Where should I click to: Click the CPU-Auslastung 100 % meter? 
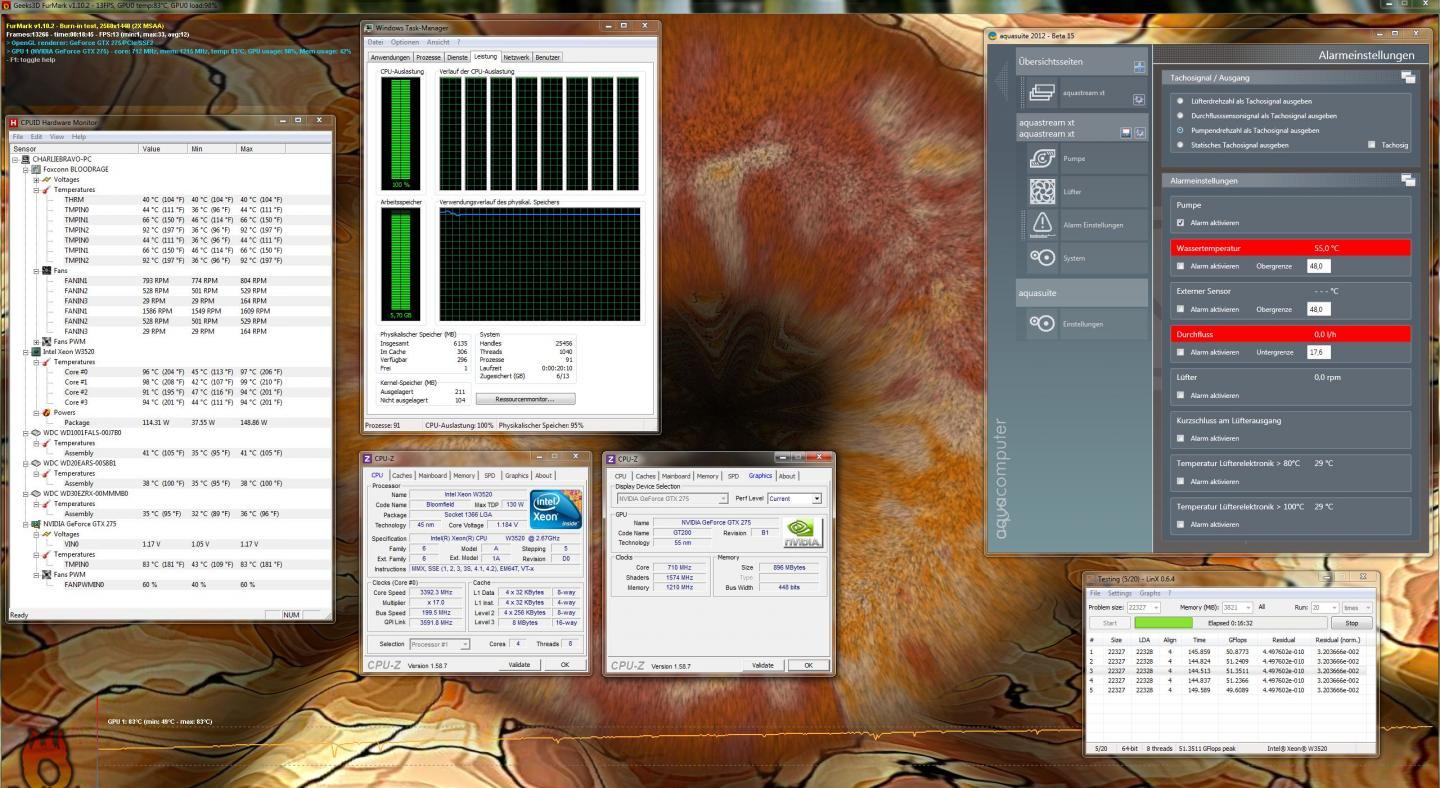(400, 134)
